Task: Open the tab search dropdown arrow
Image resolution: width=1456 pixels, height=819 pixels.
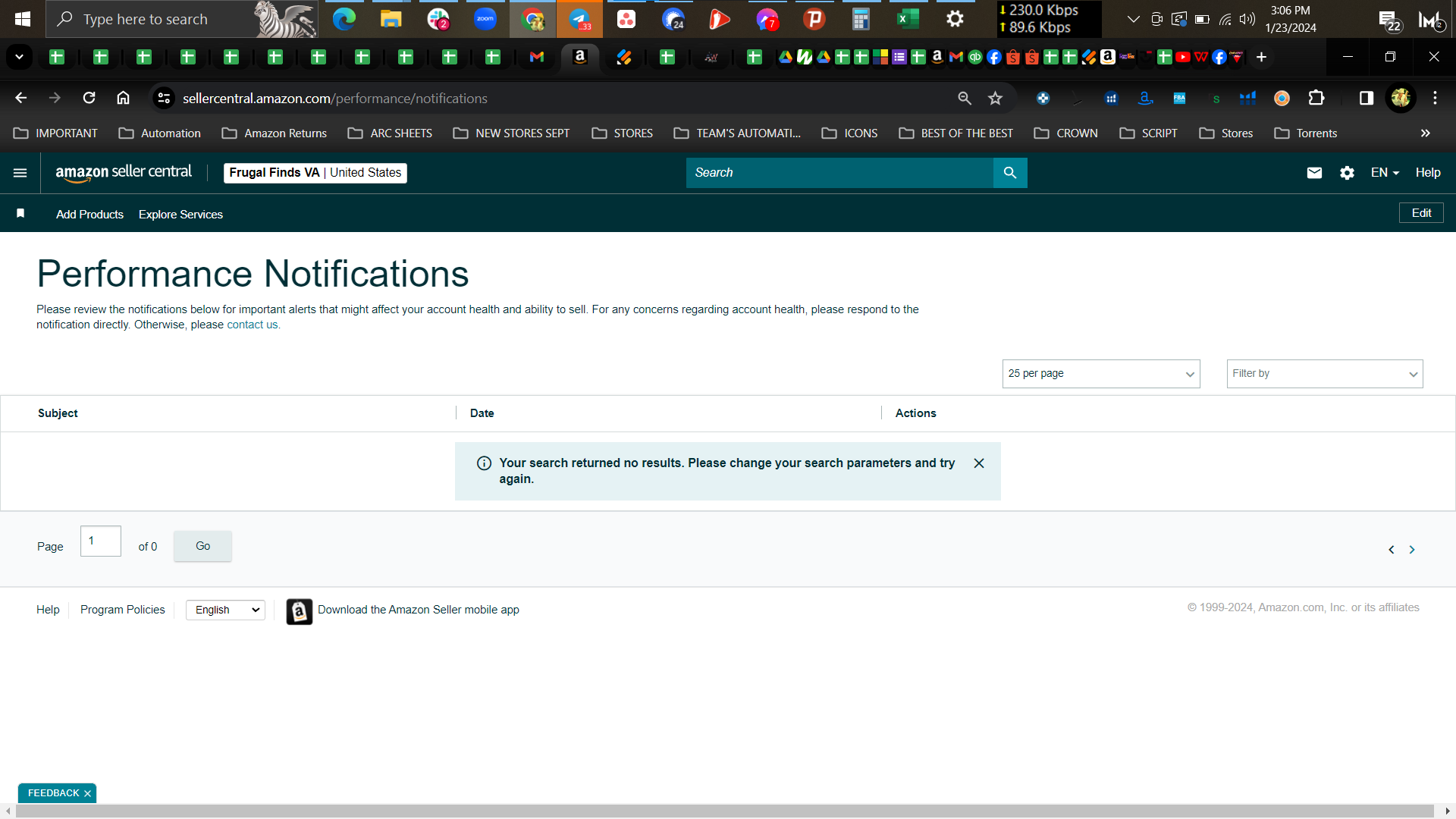Action: pyautogui.click(x=19, y=57)
